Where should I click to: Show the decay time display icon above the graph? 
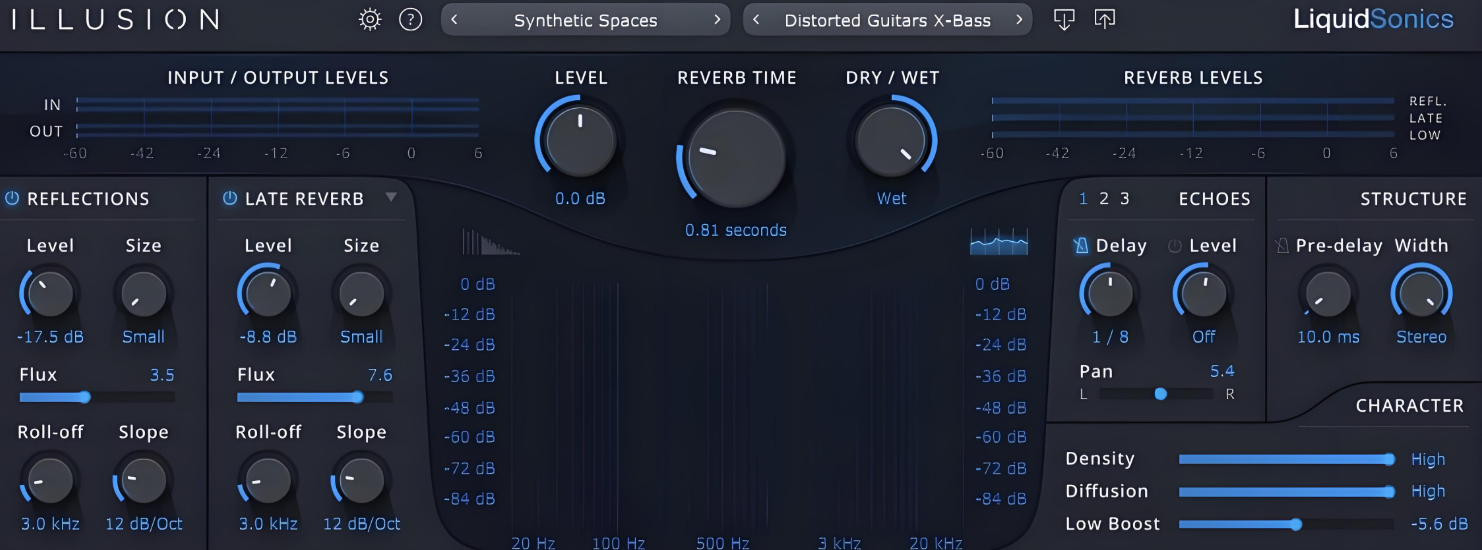(491, 241)
